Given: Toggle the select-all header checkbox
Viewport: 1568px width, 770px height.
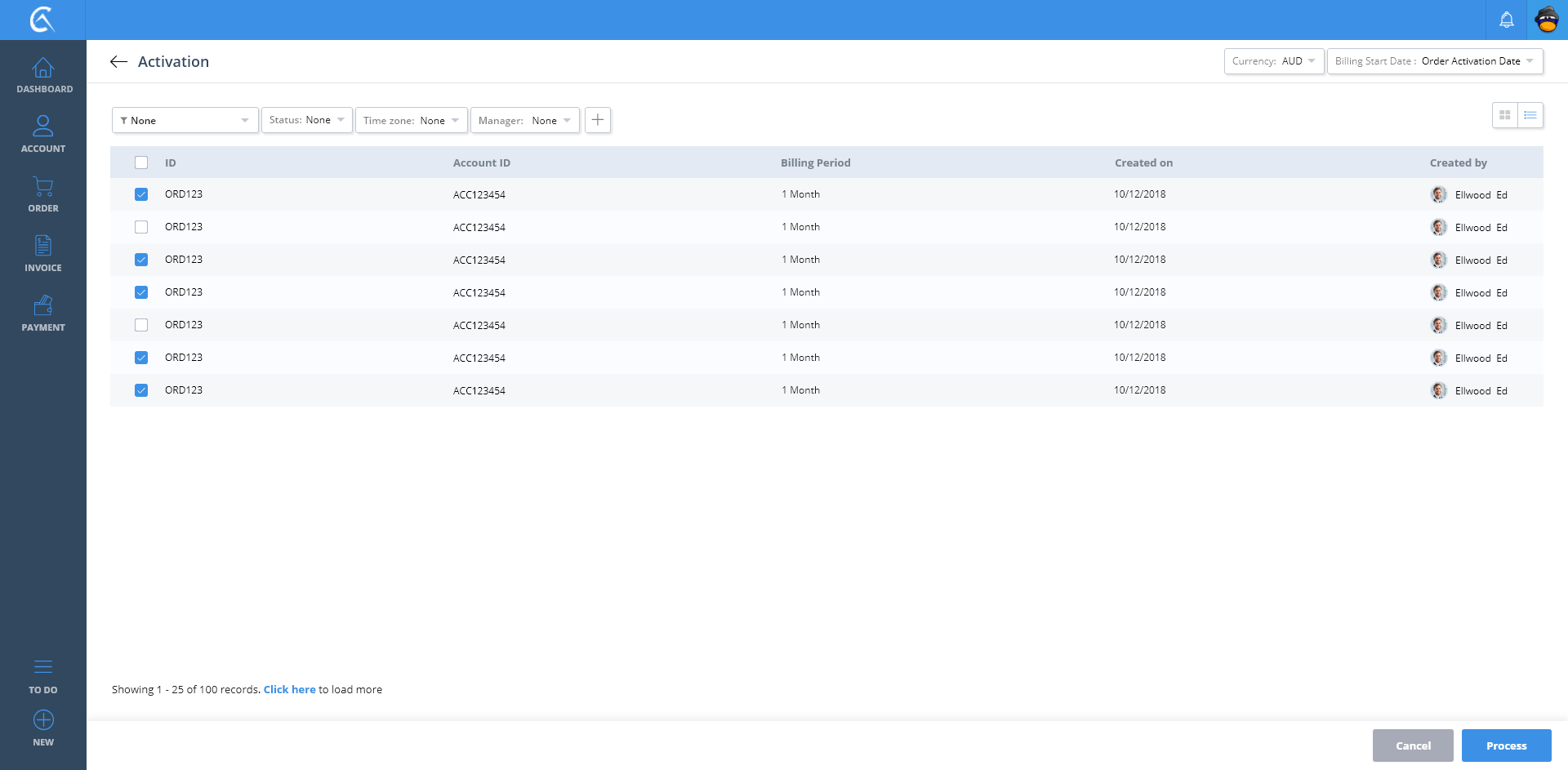Looking at the screenshot, I should 141,162.
